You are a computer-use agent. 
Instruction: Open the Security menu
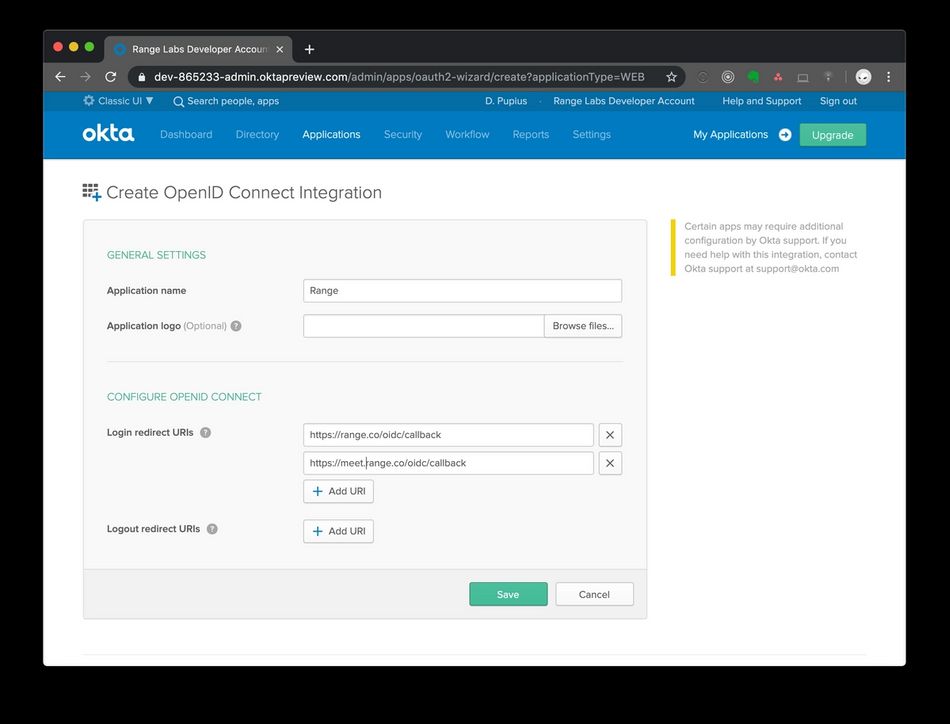403,135
